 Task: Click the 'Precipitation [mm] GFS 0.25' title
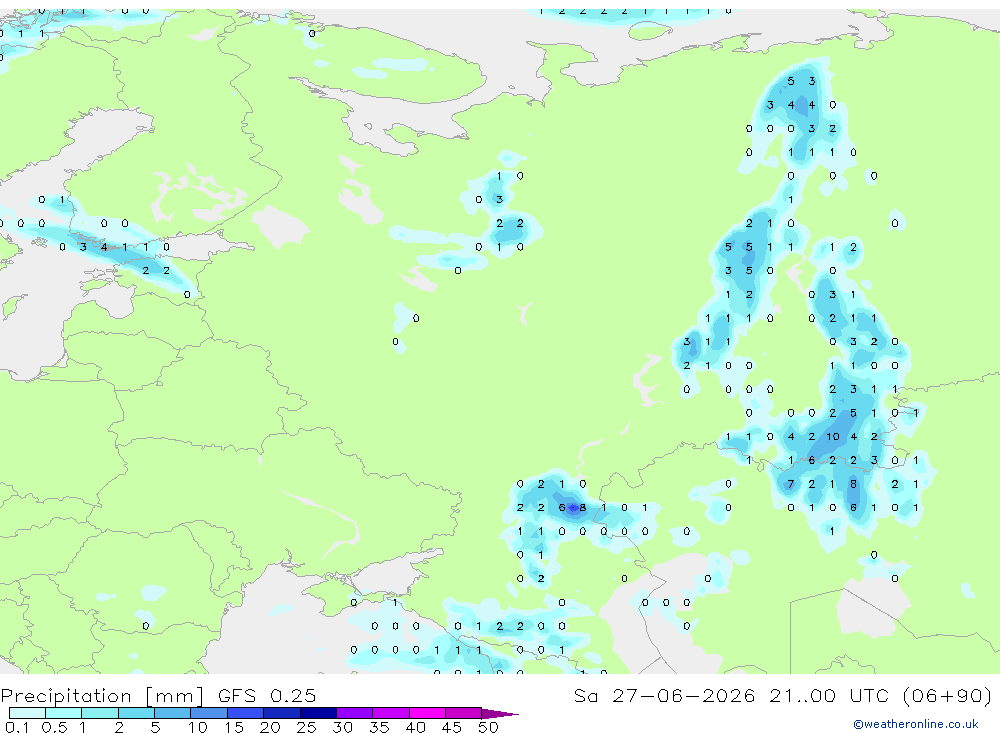pos(158,695)
